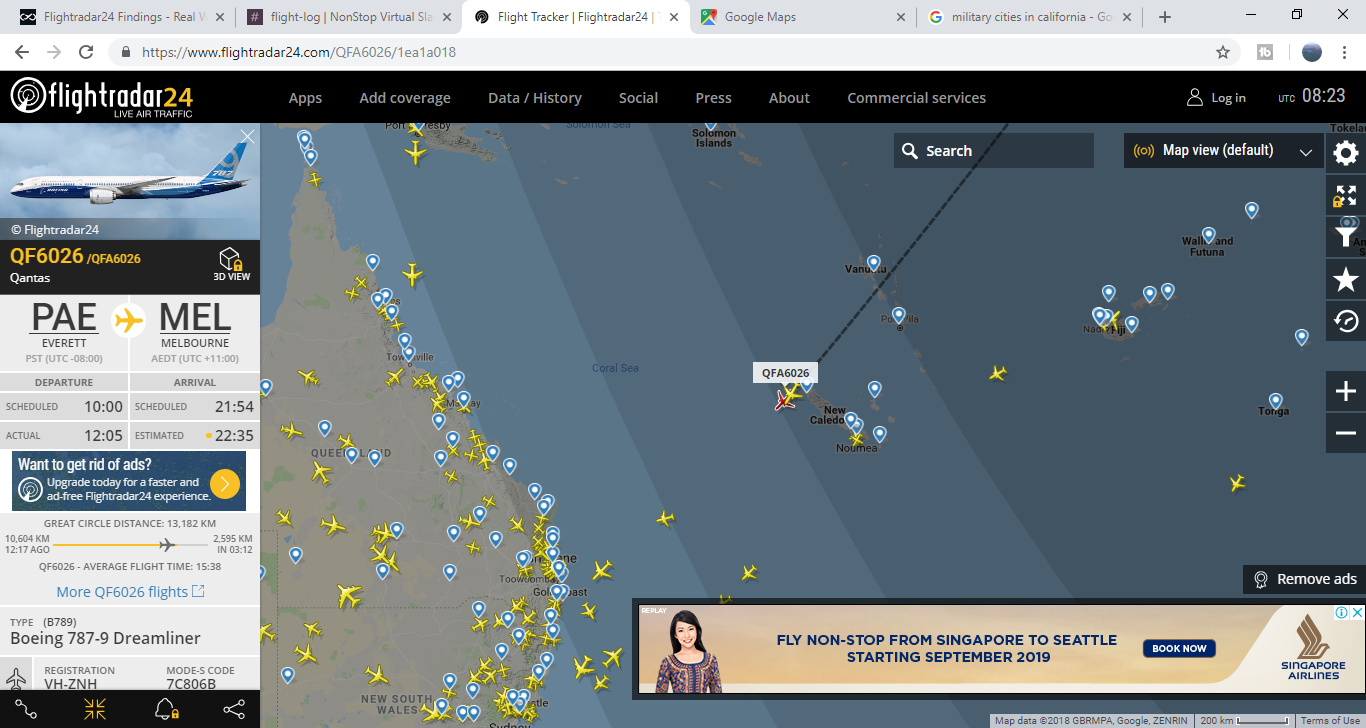Click the PAE departure airport code

click(64, 318)
